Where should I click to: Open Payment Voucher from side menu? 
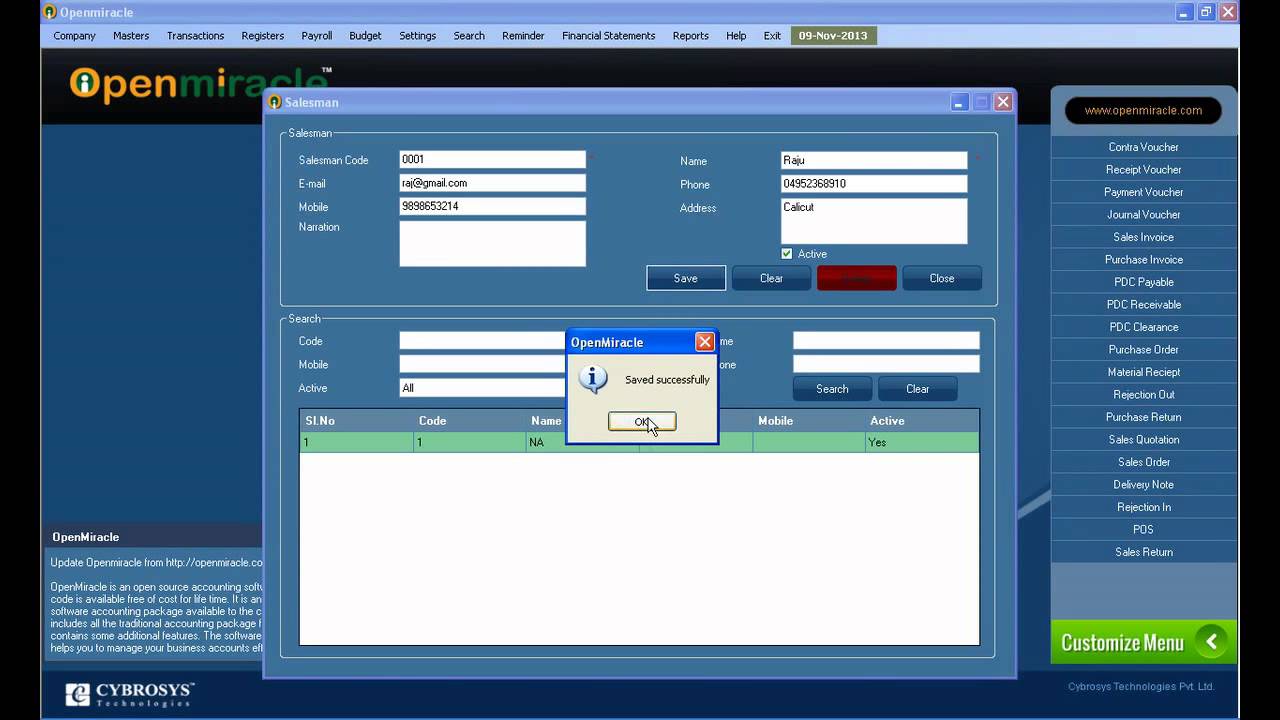[x=1143, y=192]
